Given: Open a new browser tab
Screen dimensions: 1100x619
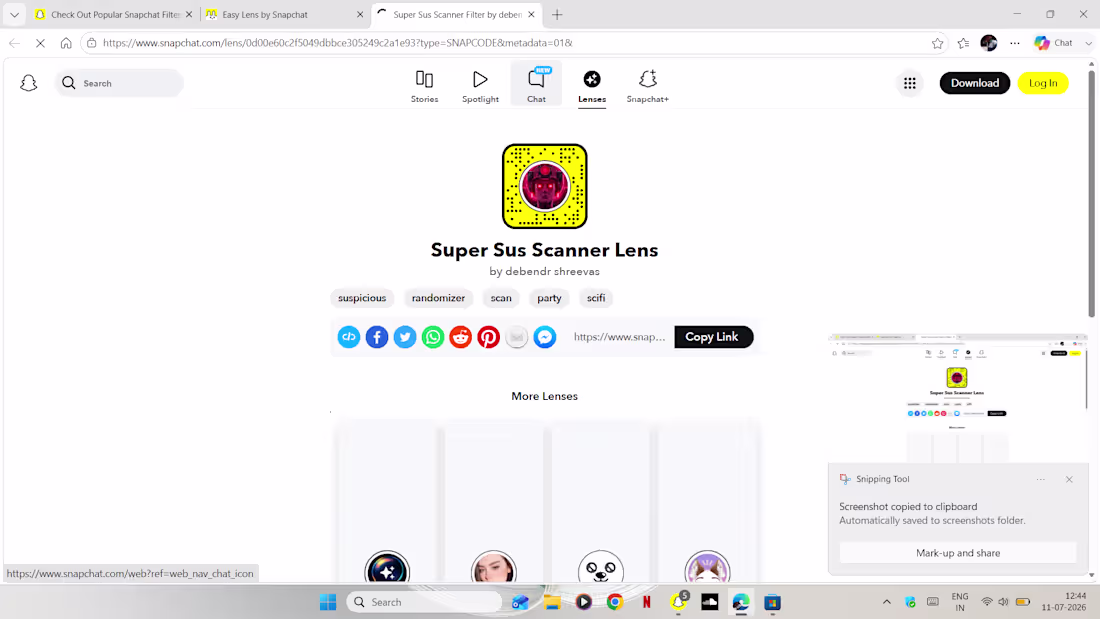Looking at the screenshot, I should pos(557,14).
